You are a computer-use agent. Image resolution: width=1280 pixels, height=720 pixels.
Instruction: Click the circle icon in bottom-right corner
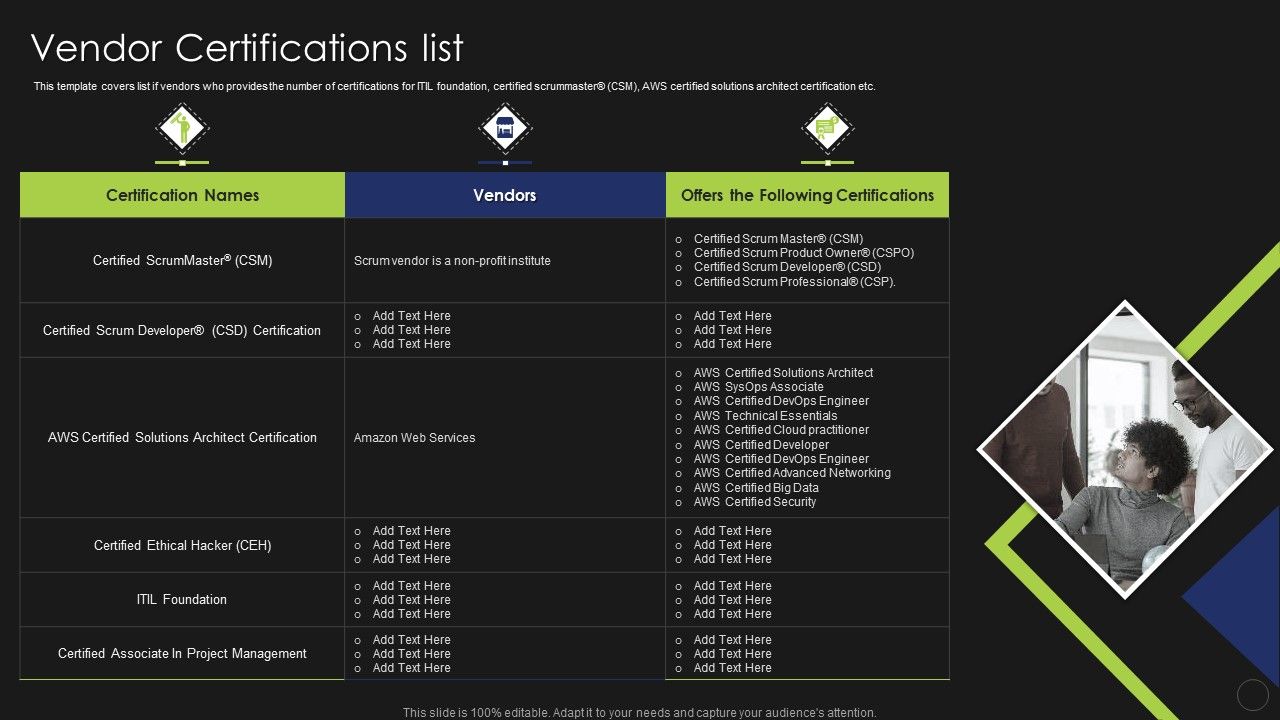click(1252, 694)
